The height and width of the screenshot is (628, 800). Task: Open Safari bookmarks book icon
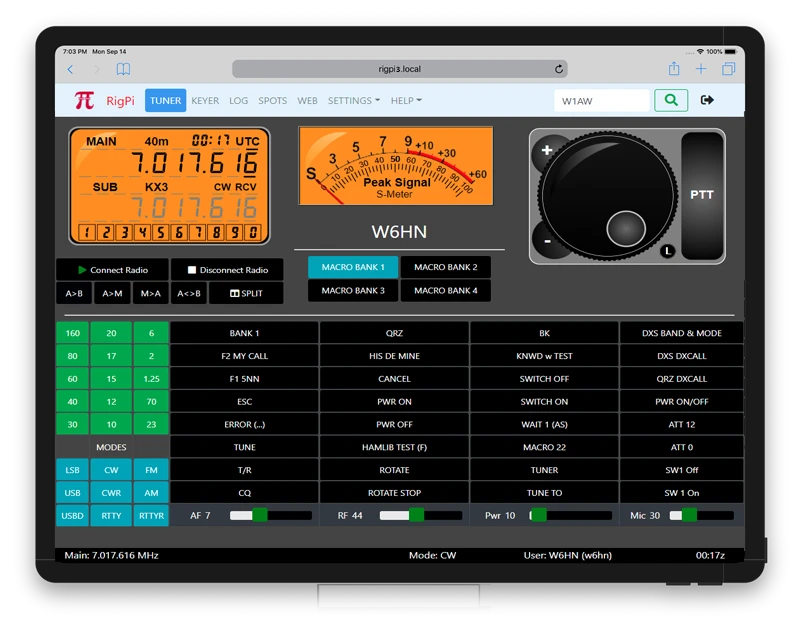(123, 69)
